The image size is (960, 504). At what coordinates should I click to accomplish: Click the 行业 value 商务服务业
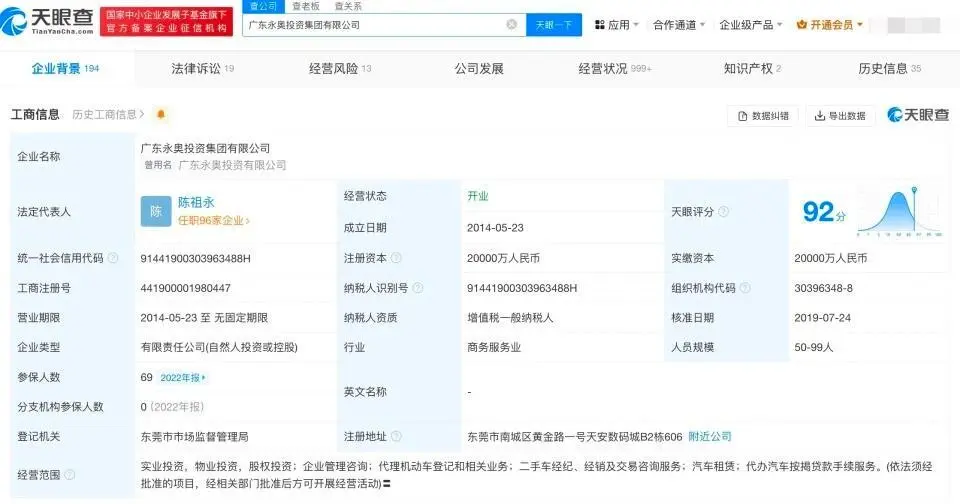pos(493,347)
